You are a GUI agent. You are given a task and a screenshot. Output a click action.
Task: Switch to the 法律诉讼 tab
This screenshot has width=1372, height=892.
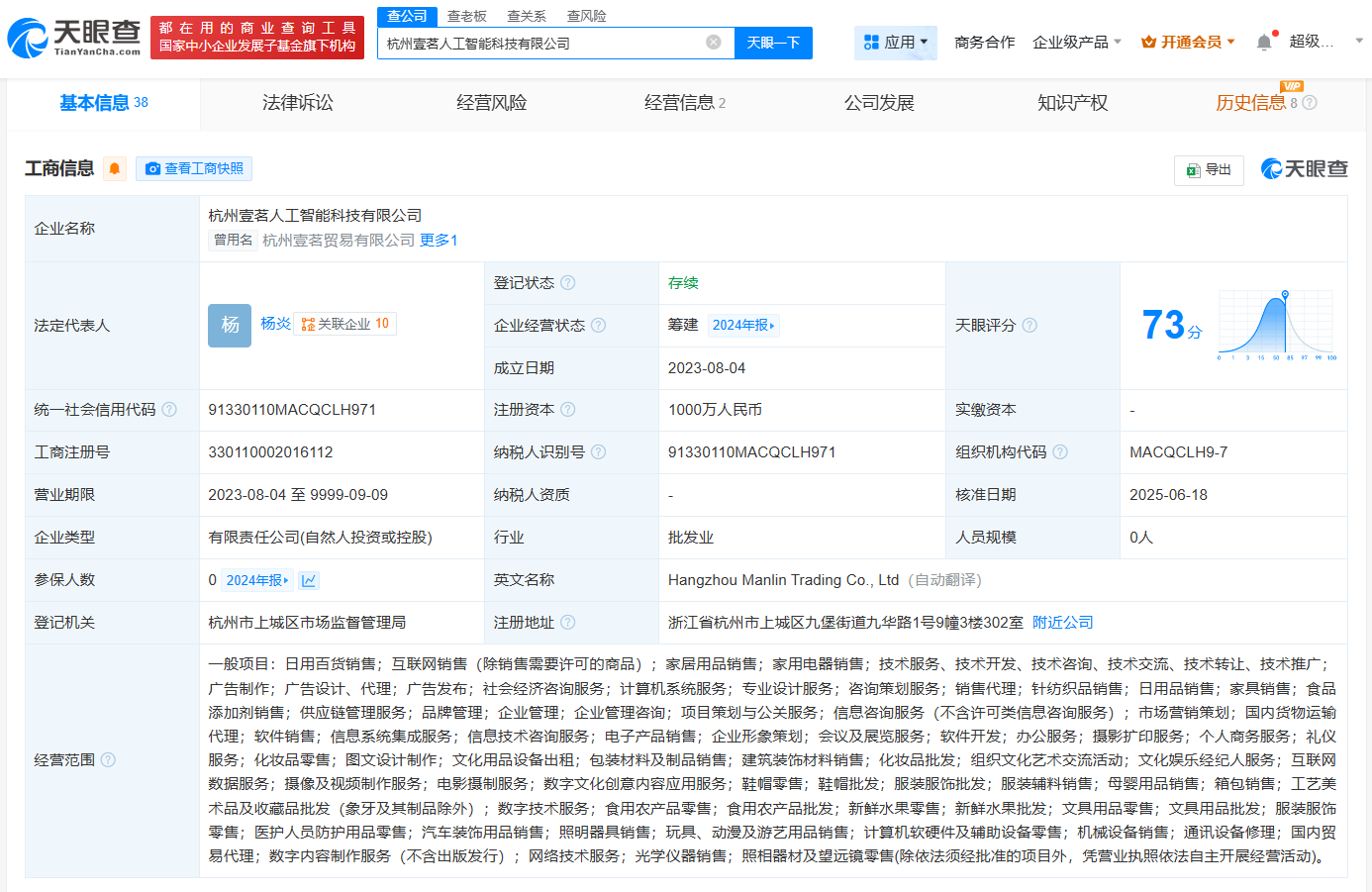[298, 103]
